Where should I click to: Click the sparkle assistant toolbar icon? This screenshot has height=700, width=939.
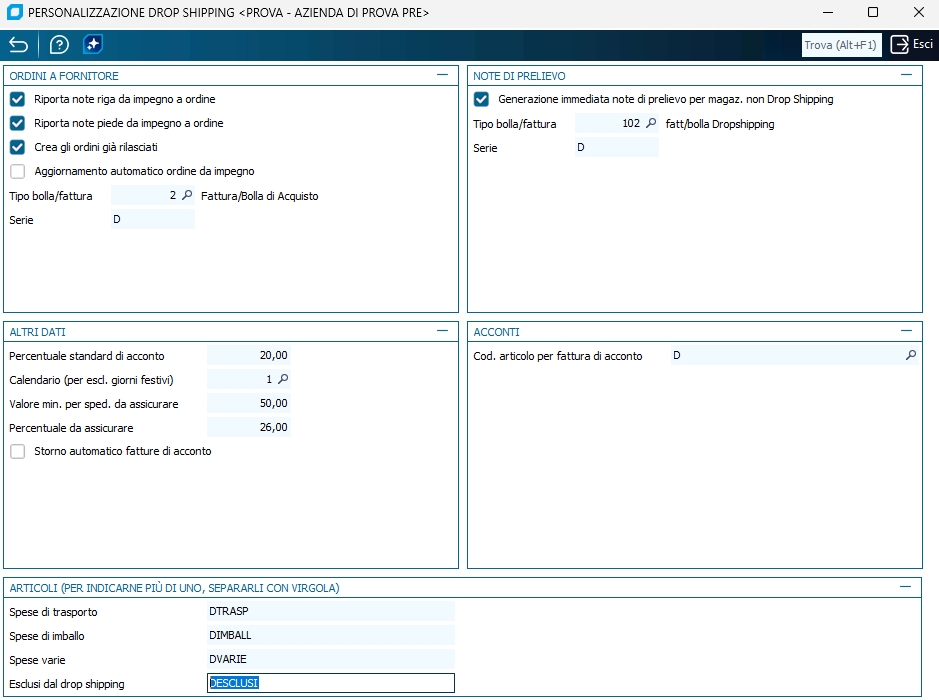click(93, 45)
